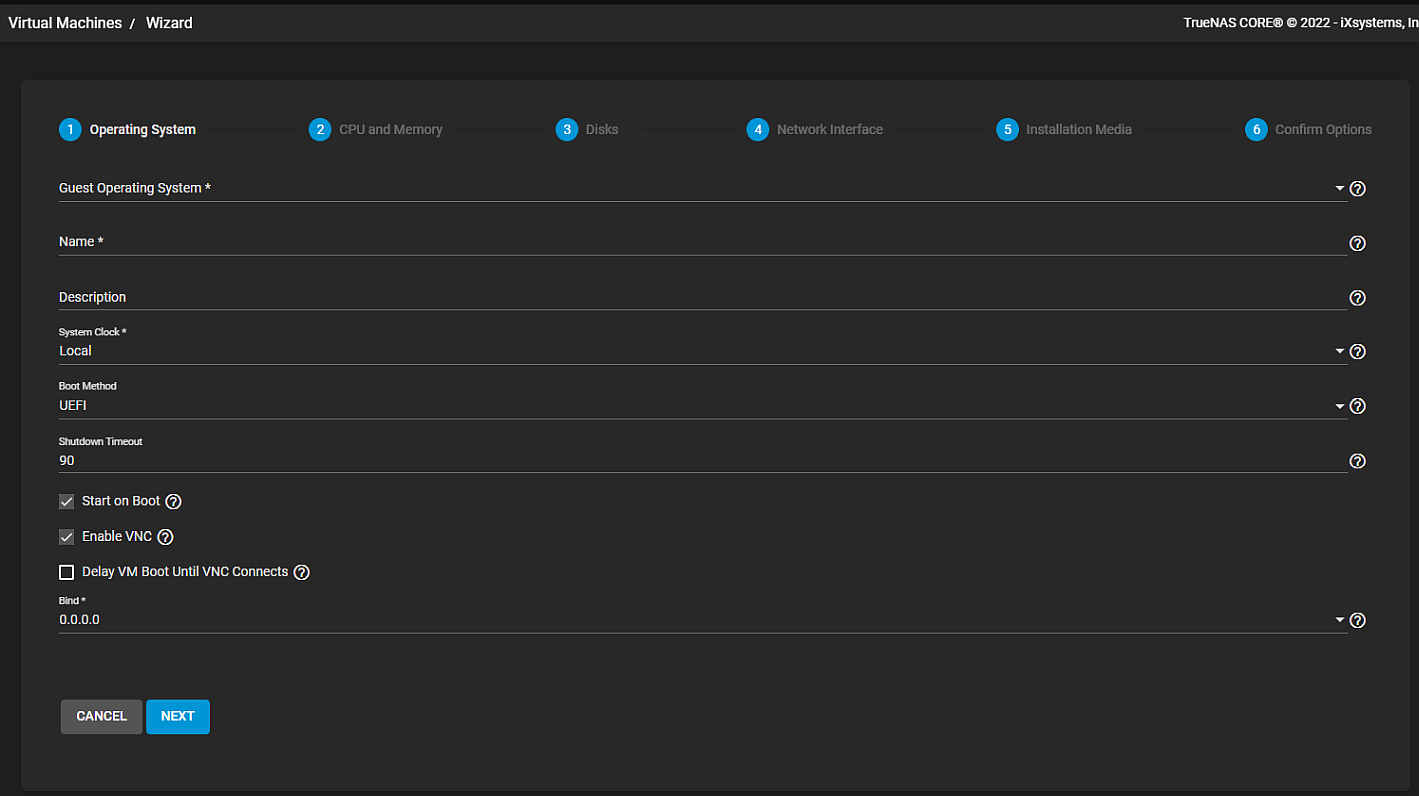Image resolution: width=1419 pixels, height=796 pixels.
Task: Show help for System Clock setting
Action: (x=1357, y=352)
